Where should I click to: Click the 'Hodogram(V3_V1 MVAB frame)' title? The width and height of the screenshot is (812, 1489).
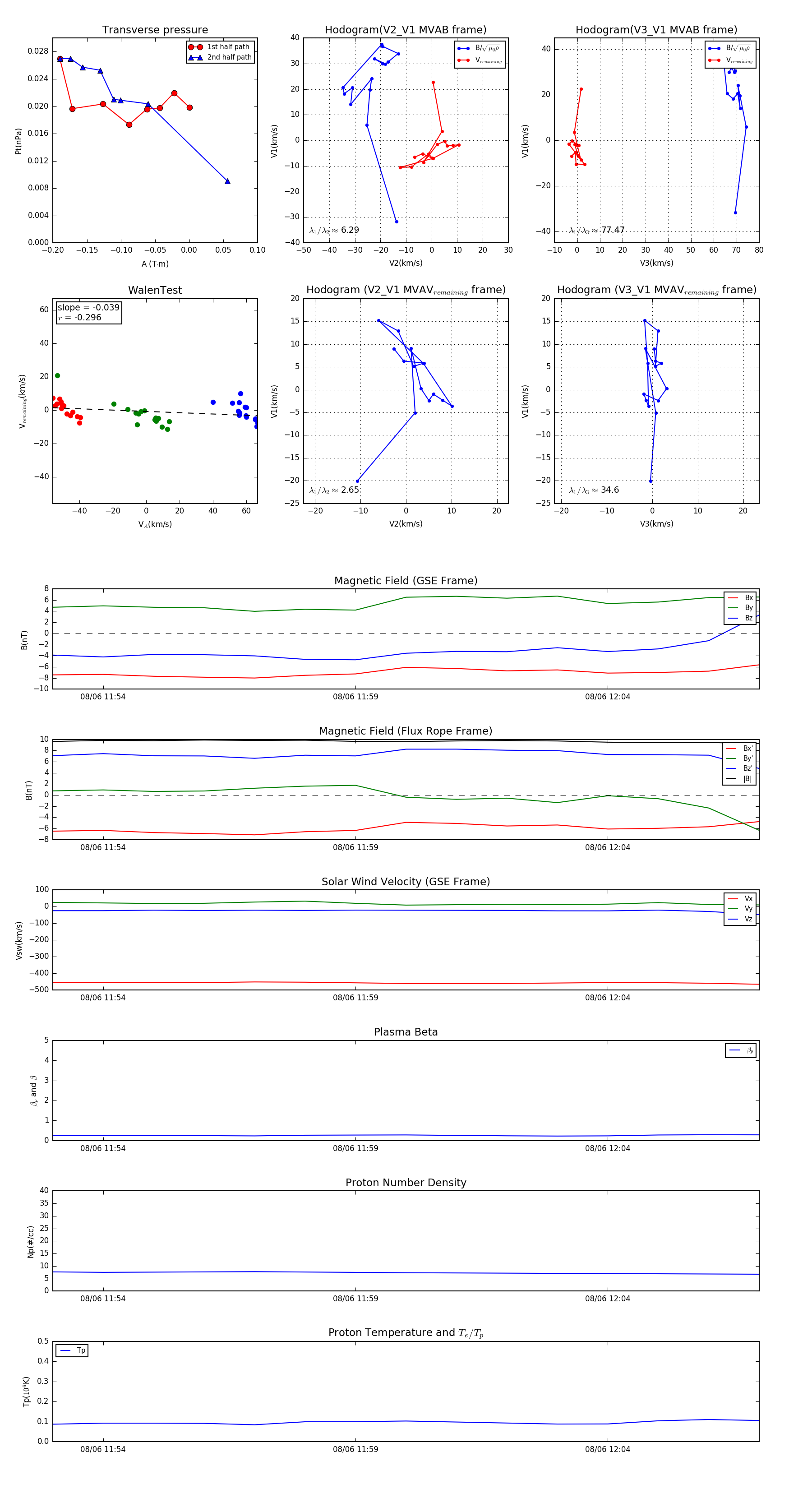pyautogui.click(x=656, y=30)
